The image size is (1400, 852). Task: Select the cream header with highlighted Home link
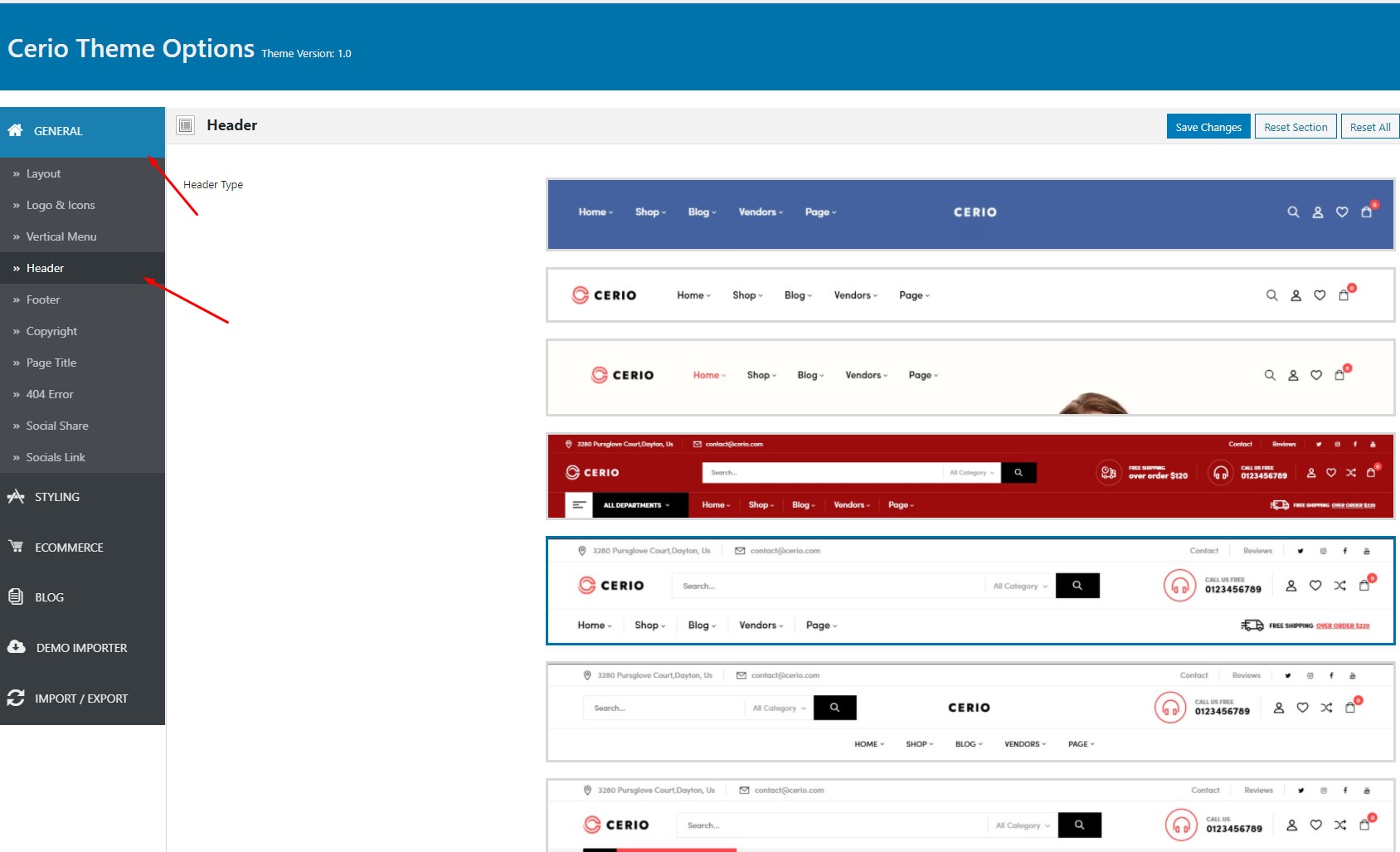[970, 377]
